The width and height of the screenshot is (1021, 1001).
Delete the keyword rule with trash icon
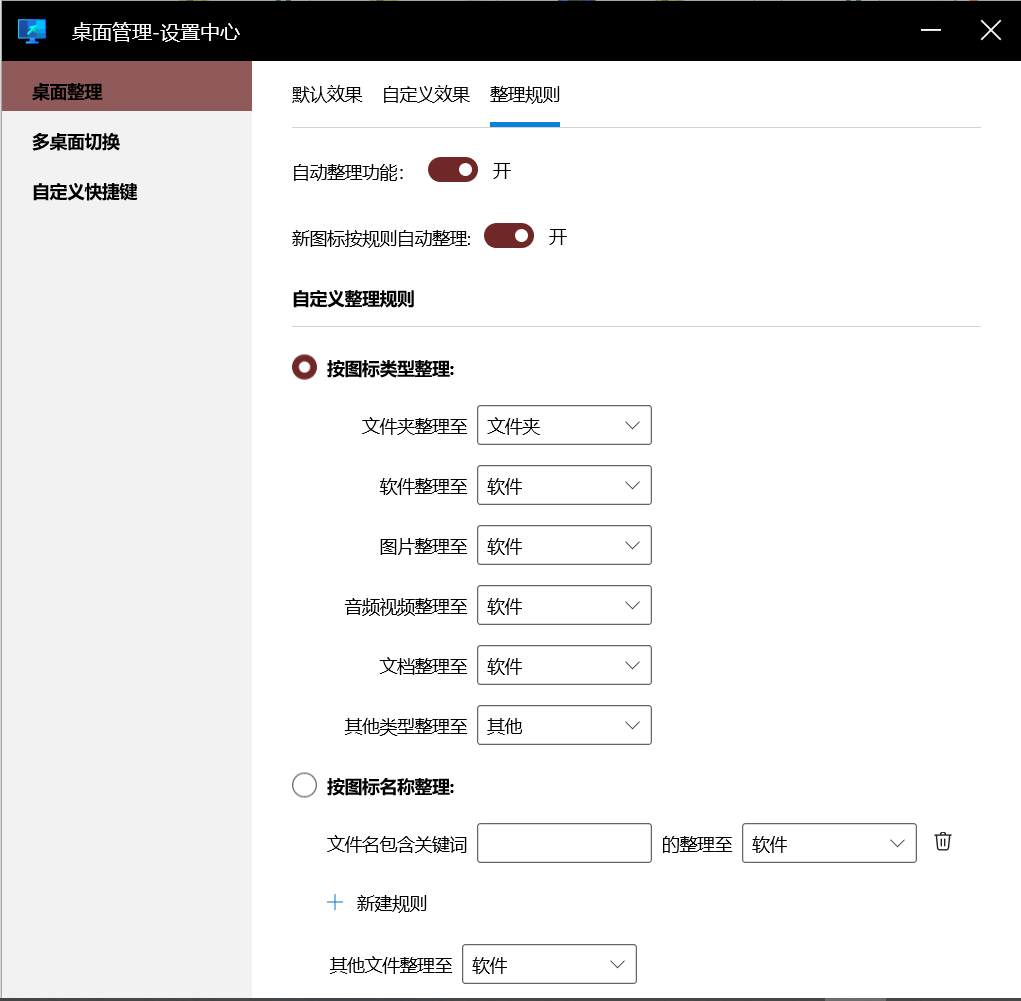(x=942, y=841)
